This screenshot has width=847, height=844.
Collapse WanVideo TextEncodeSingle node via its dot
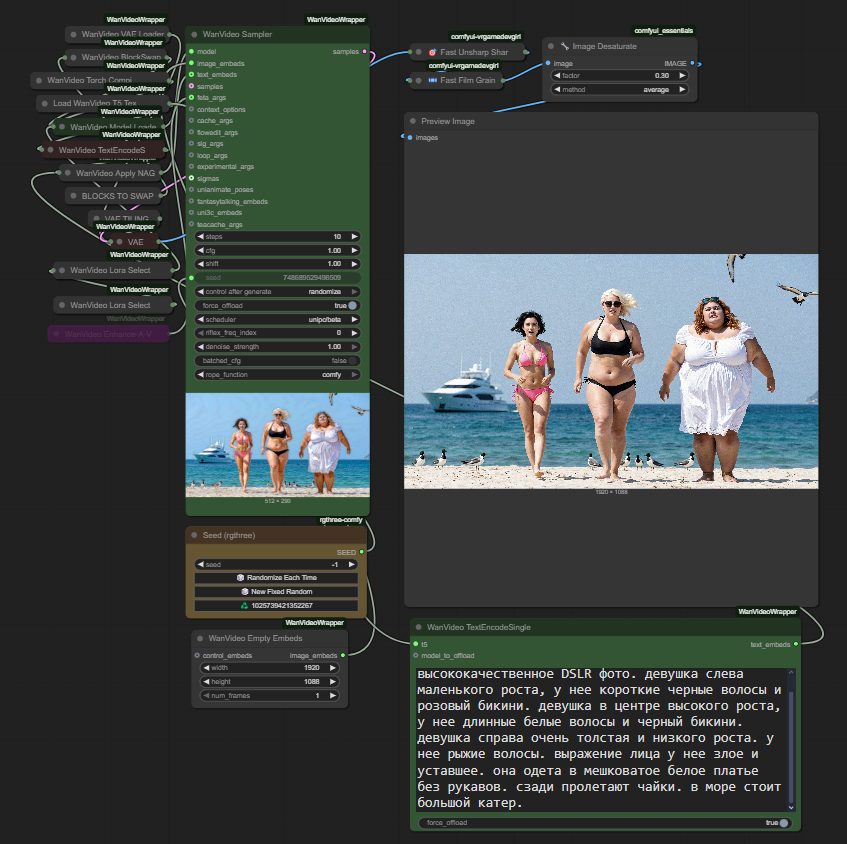(419, 627)
